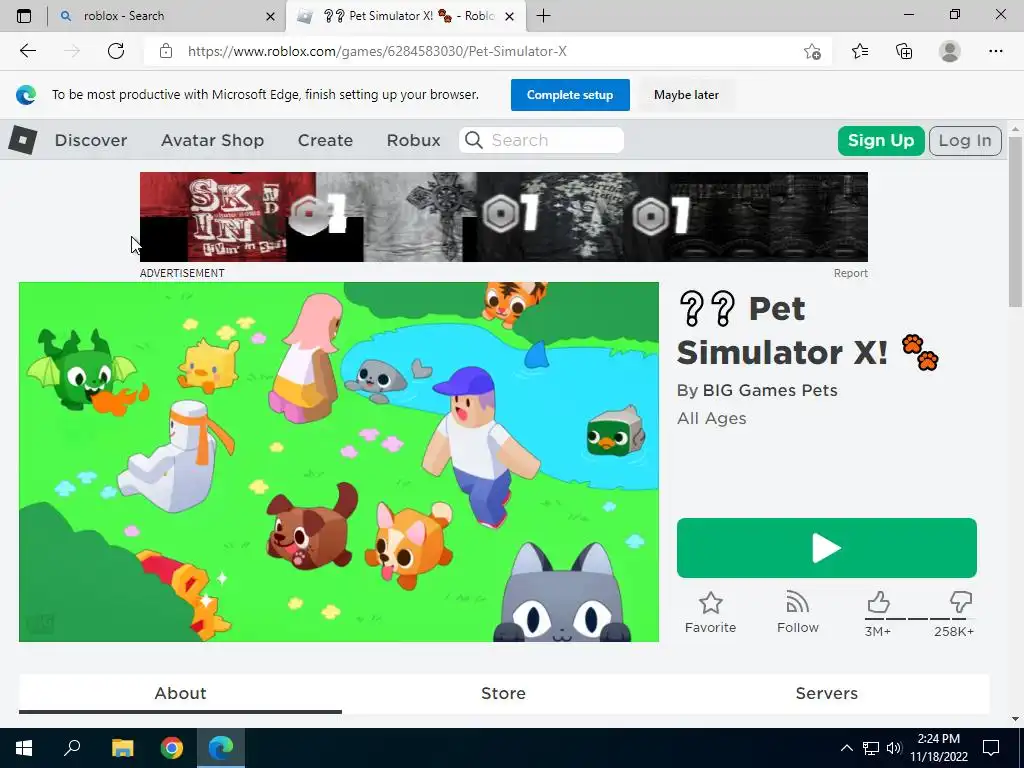Select the About tab
The height and width of the screenshot is (768, 1024).
tap(180, 694)
